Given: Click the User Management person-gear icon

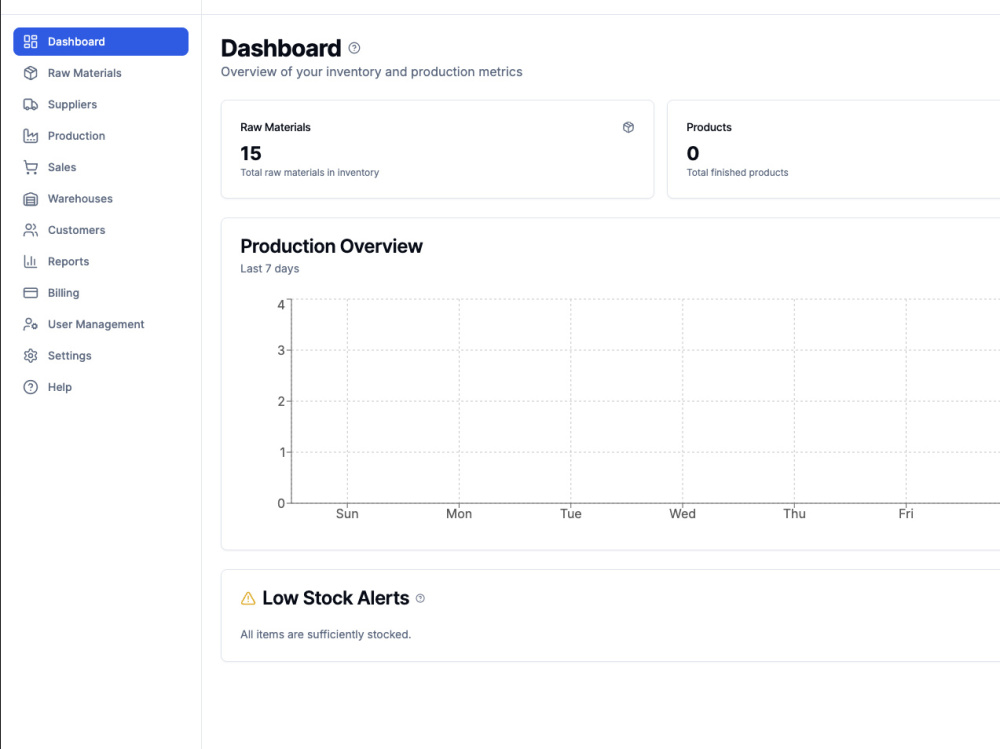Looking at the screenshot, I should tap(31, 324).
